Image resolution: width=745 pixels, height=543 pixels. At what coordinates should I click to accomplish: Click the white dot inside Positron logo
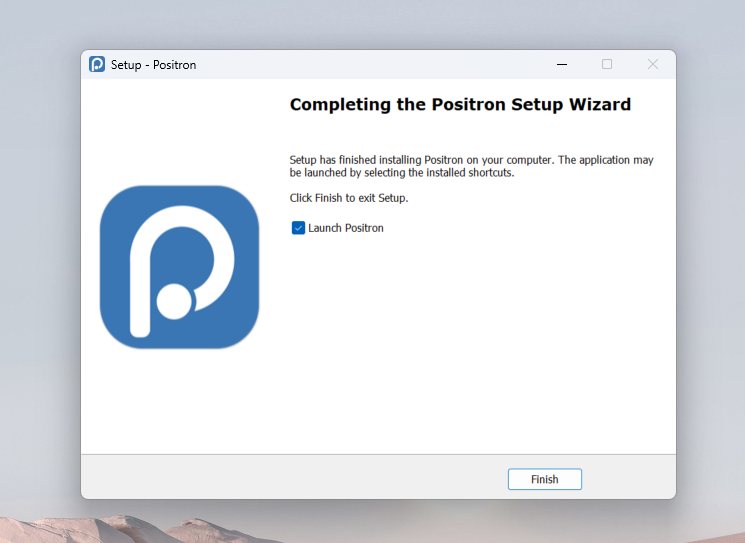click(x=174, y=299)
